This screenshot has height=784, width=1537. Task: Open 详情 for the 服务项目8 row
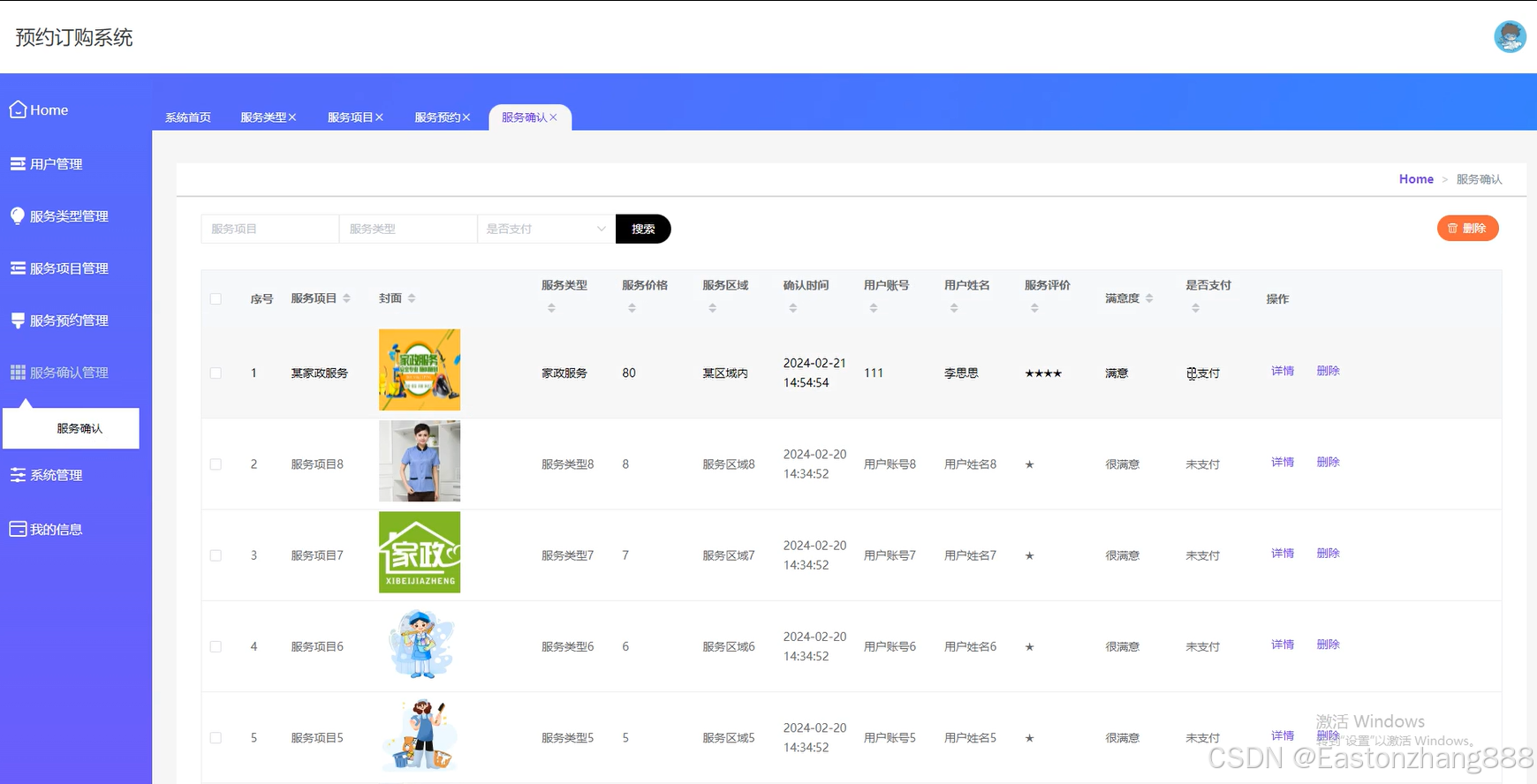pos(1283,462)
